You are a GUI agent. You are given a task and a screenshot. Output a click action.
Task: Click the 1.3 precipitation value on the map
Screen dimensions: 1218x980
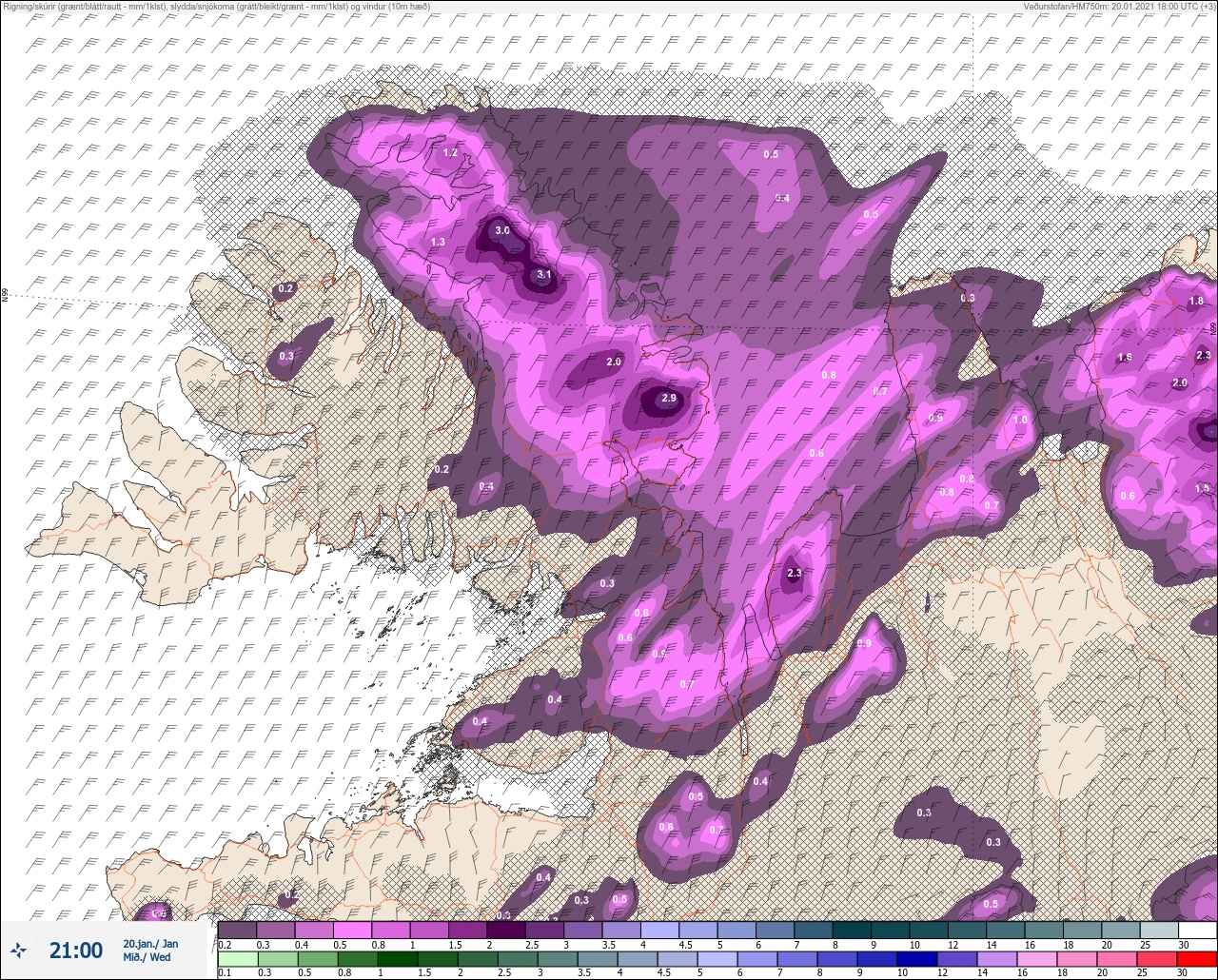tap(438, 242)
